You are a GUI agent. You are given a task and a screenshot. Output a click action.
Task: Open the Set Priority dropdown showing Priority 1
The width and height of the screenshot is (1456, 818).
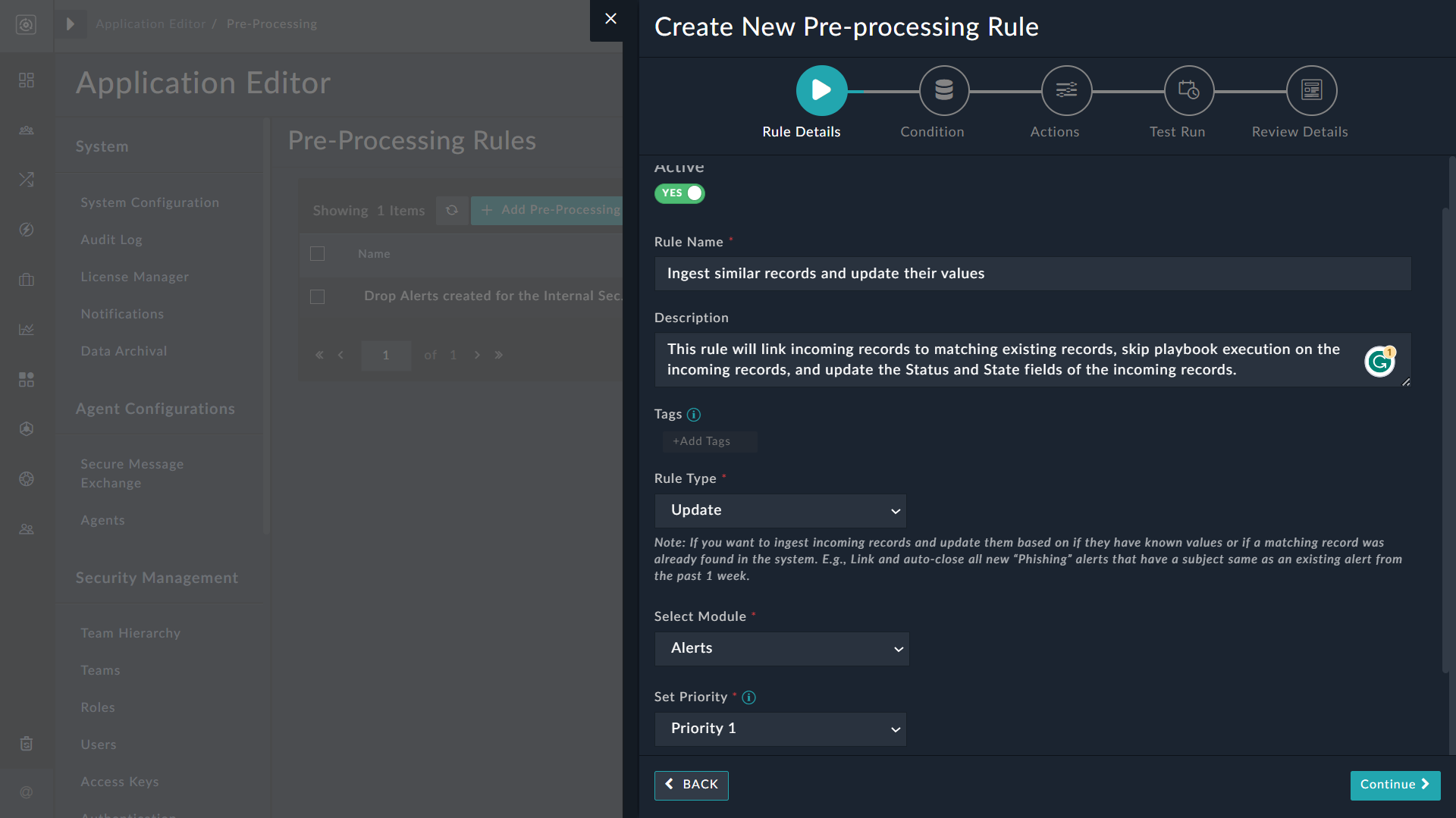[780, 729]
